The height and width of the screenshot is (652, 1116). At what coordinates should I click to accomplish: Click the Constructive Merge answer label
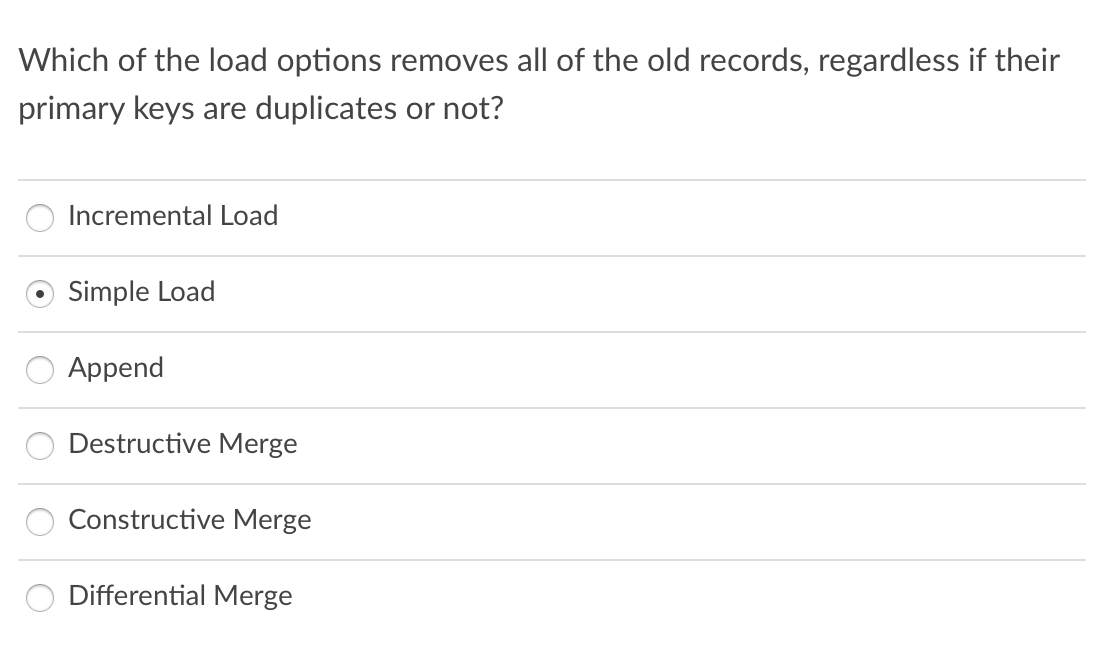[x=189, y=520]
